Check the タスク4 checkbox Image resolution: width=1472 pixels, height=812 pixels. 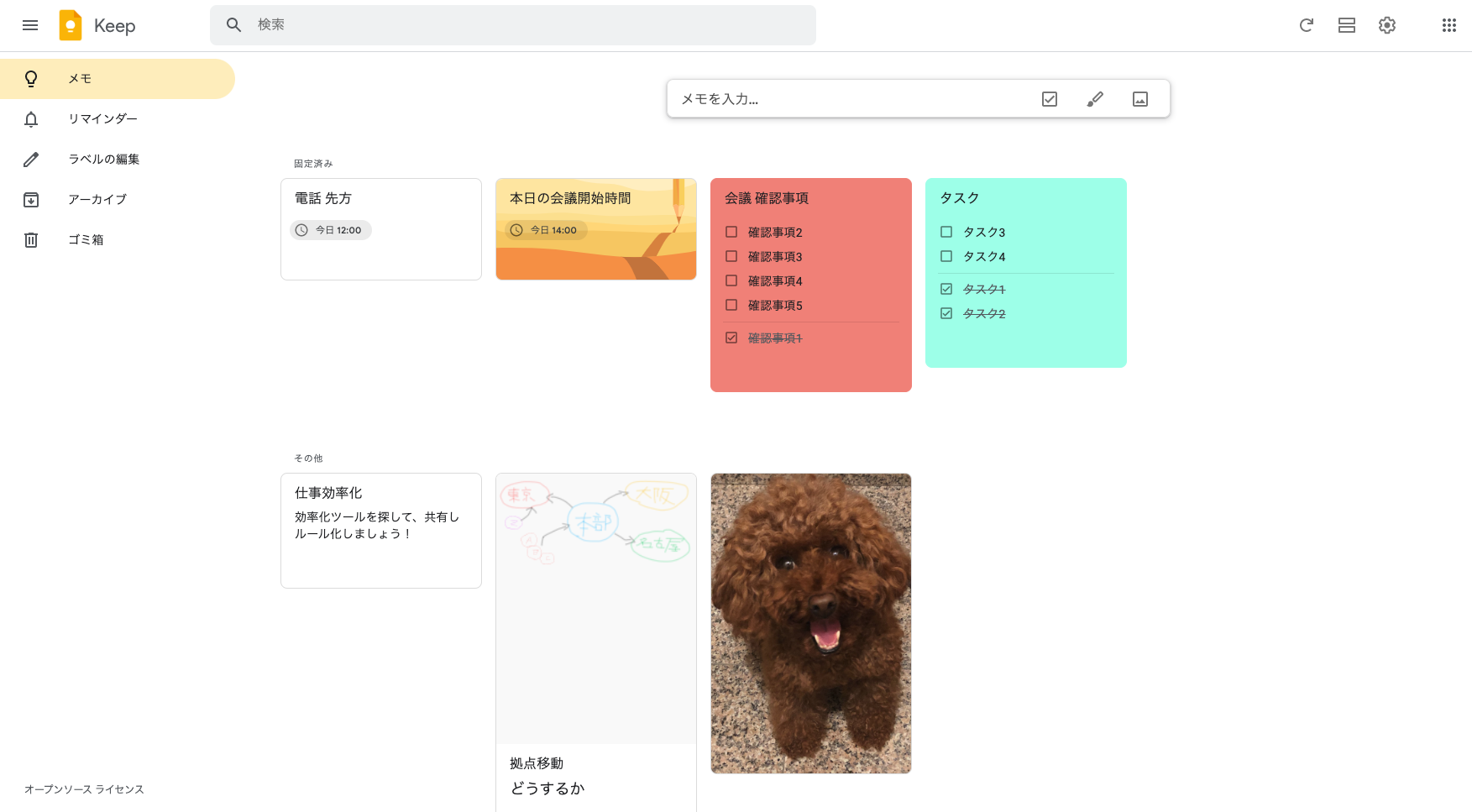tap(946, 256)
